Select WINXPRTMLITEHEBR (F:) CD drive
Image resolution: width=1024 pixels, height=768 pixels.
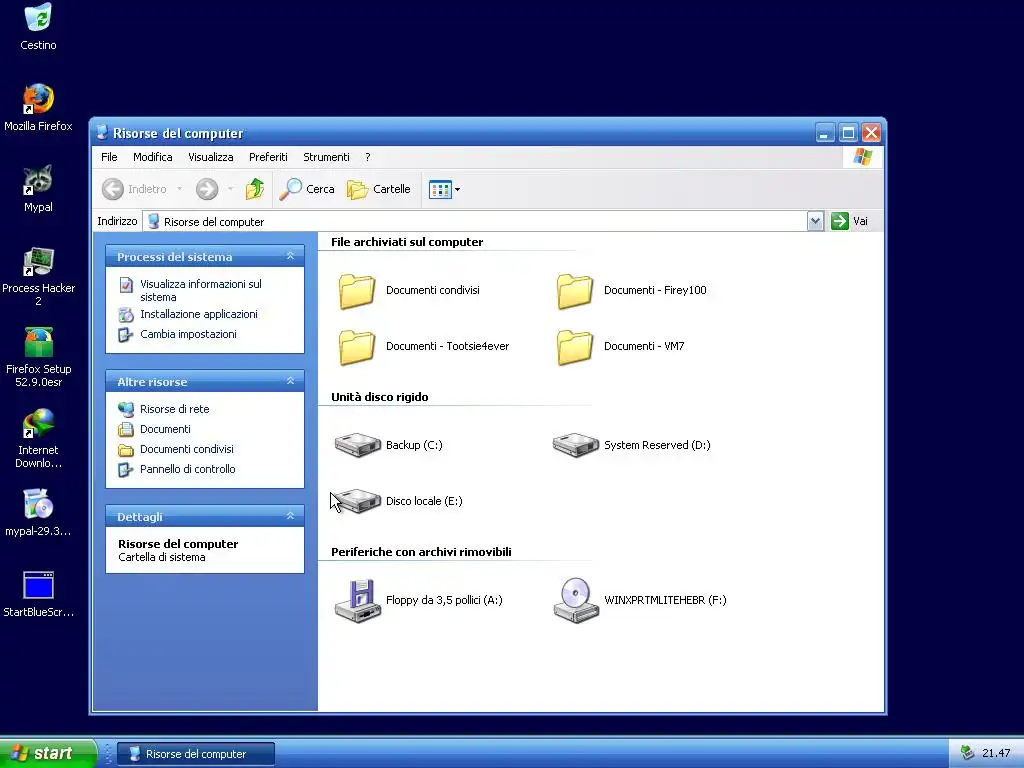[x=639, y=601]
